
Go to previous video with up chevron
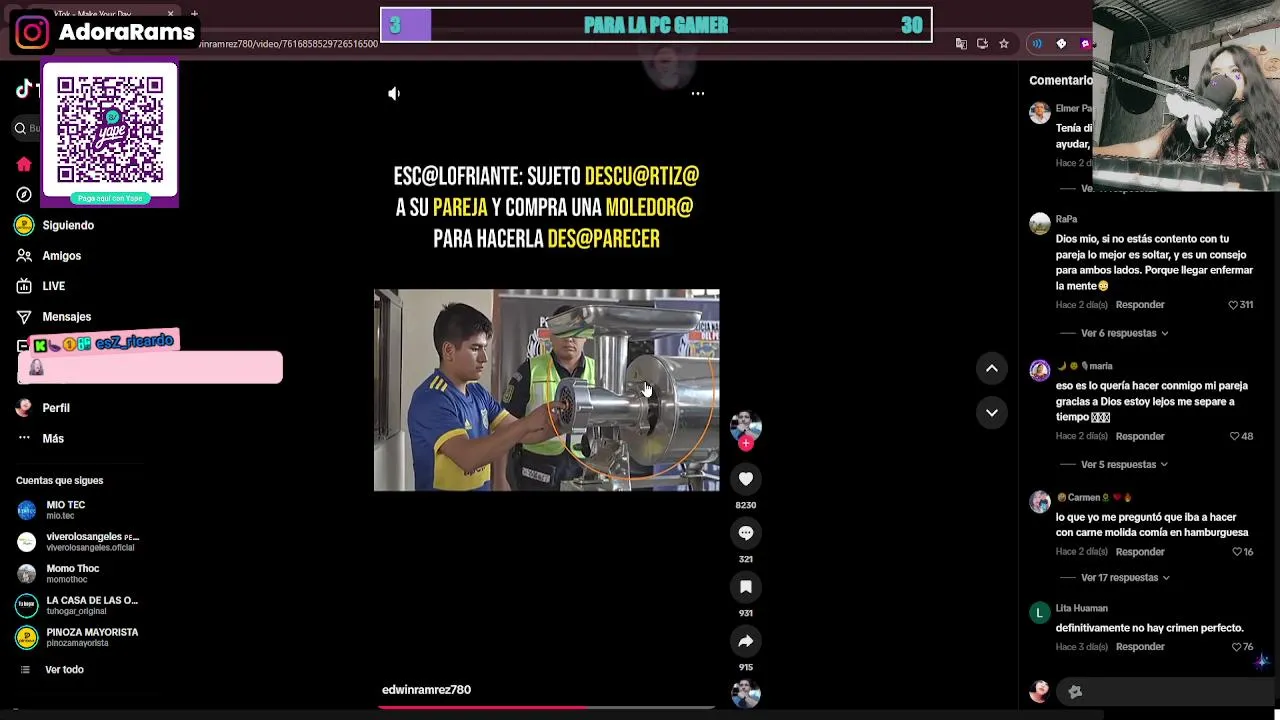tap(992, 369)
